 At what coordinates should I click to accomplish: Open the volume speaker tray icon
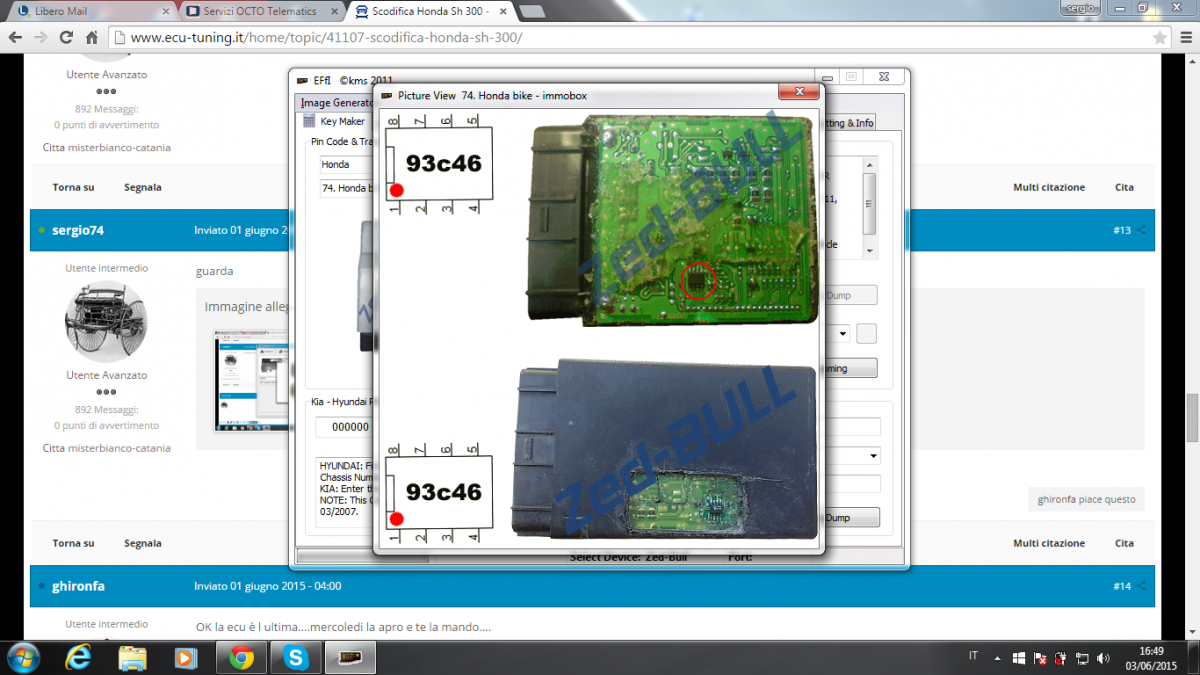coord(1103,658)
